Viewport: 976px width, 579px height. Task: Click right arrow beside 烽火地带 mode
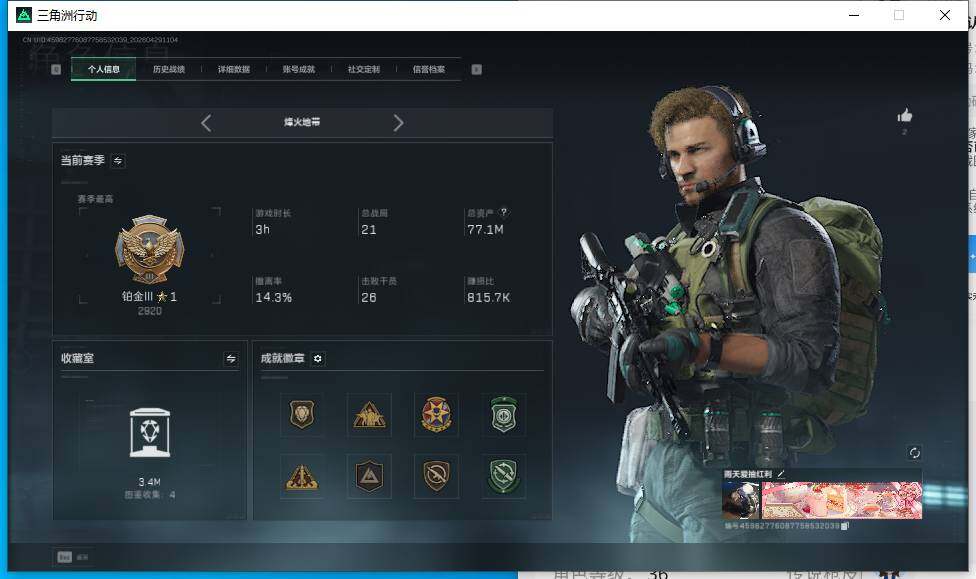pos(398,123)
